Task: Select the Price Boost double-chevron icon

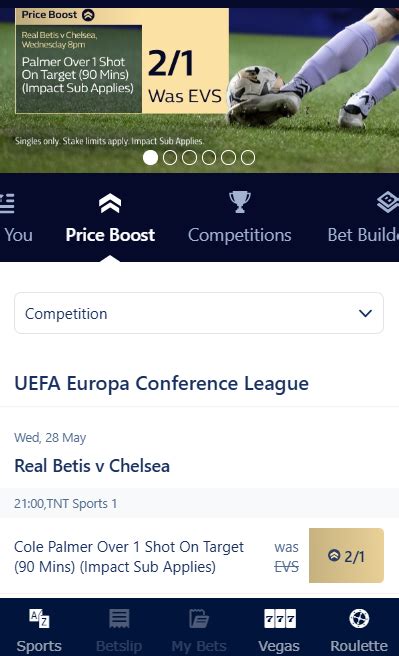Action: tap(110, 203)
